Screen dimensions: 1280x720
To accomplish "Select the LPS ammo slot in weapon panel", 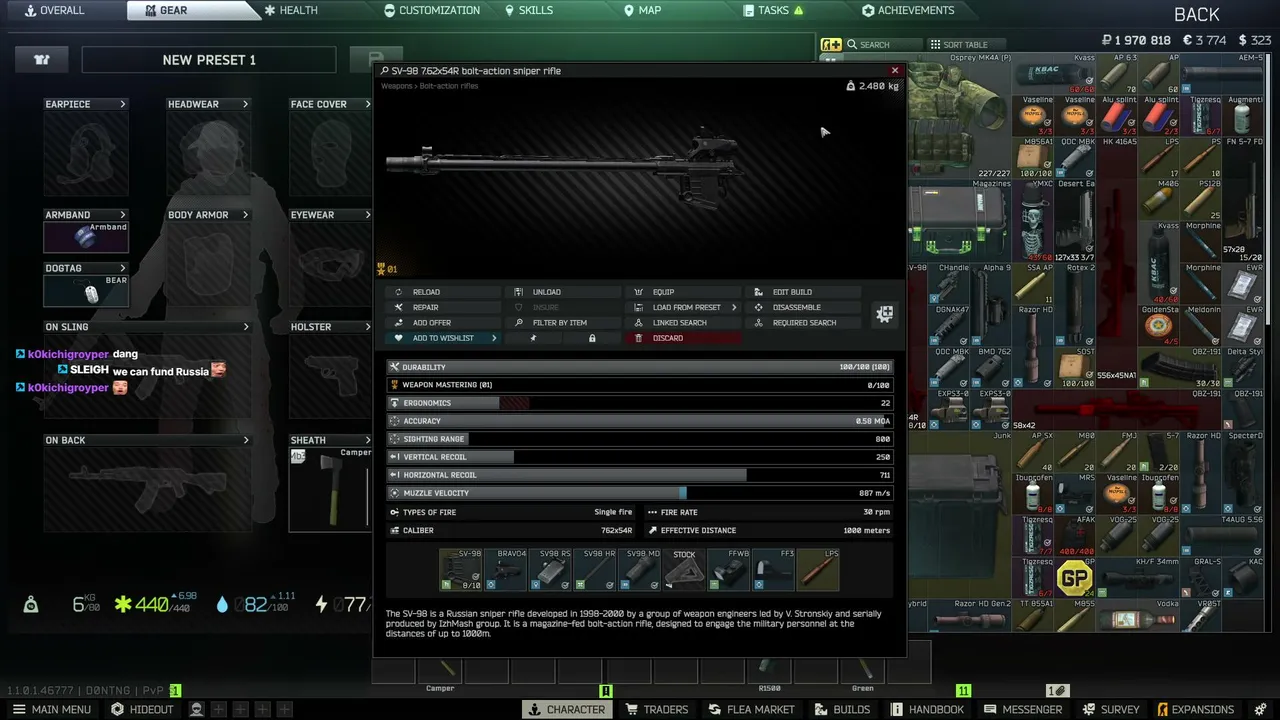I will pos(818,569).
